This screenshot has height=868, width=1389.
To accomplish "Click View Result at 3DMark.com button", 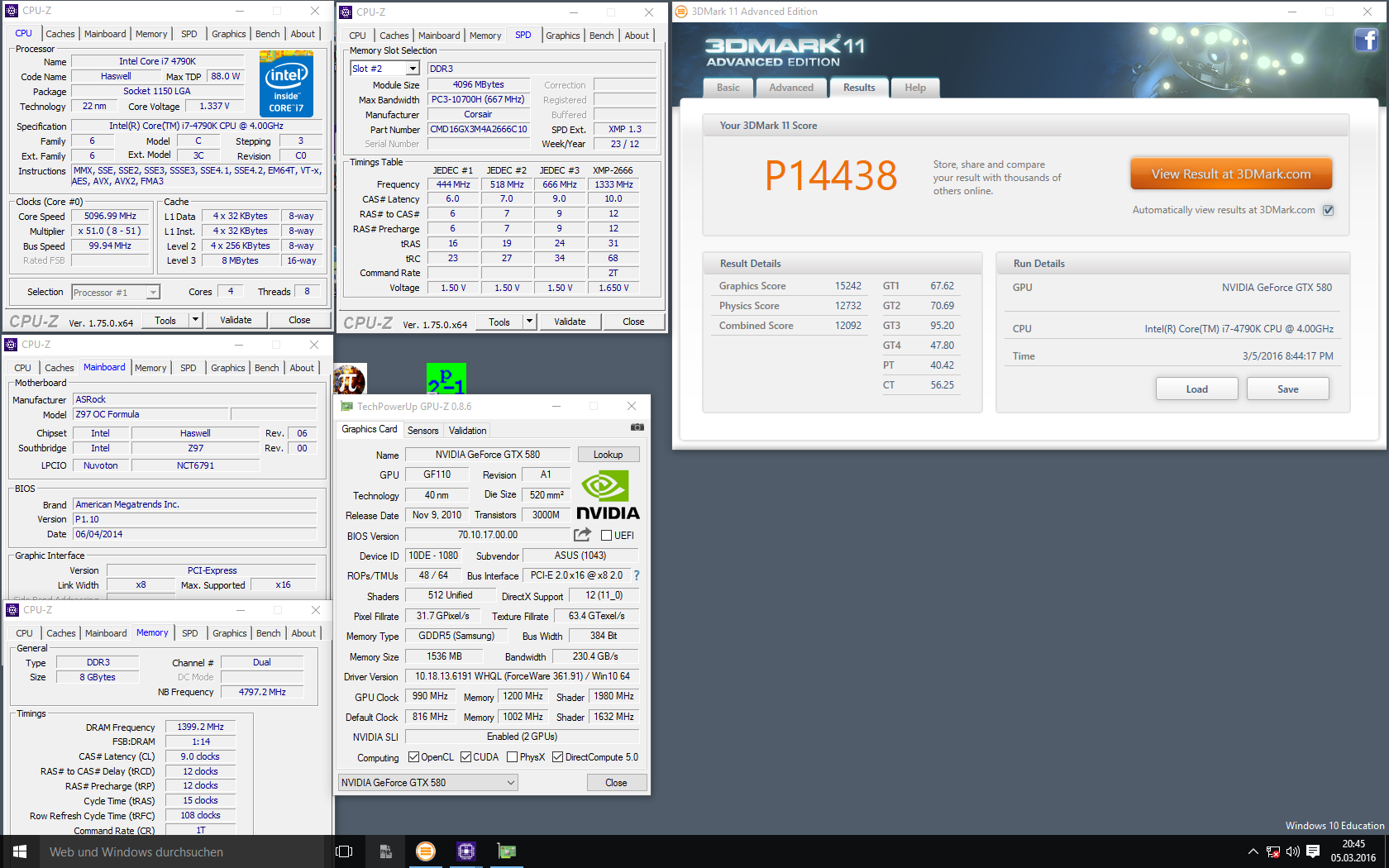I will point(1231,174).
